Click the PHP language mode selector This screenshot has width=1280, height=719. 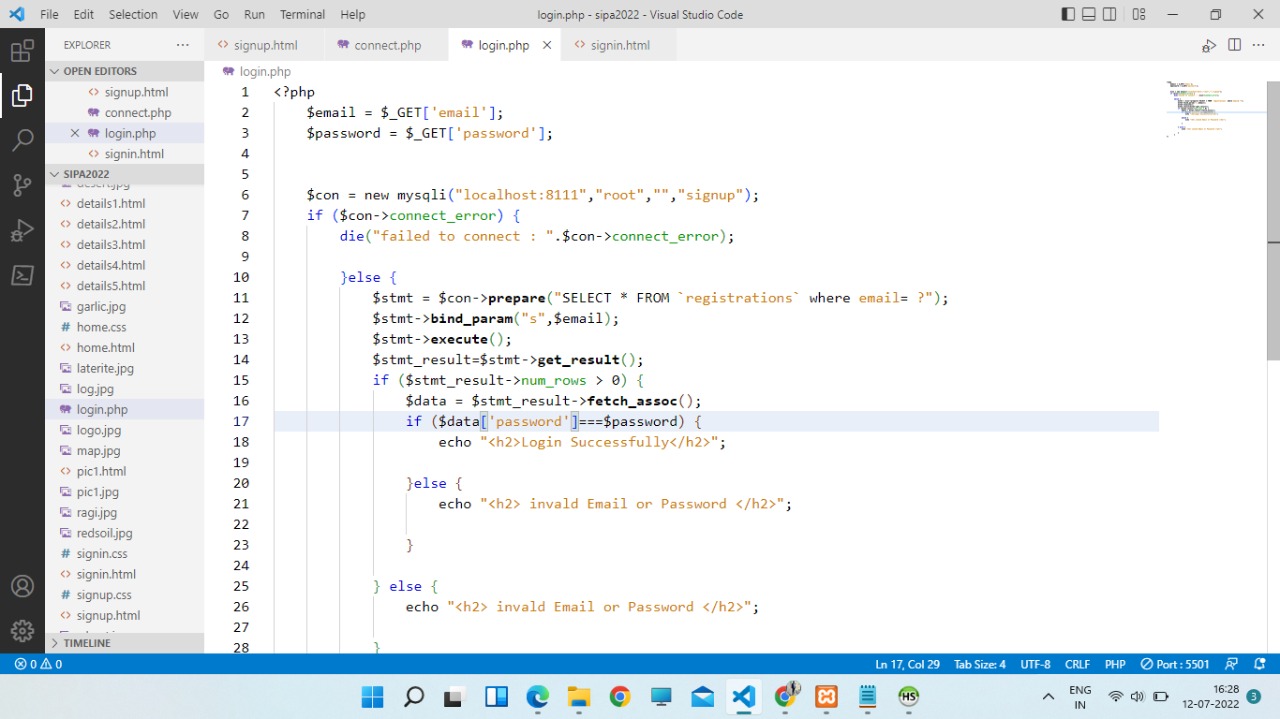click(x=1115, y=664)
